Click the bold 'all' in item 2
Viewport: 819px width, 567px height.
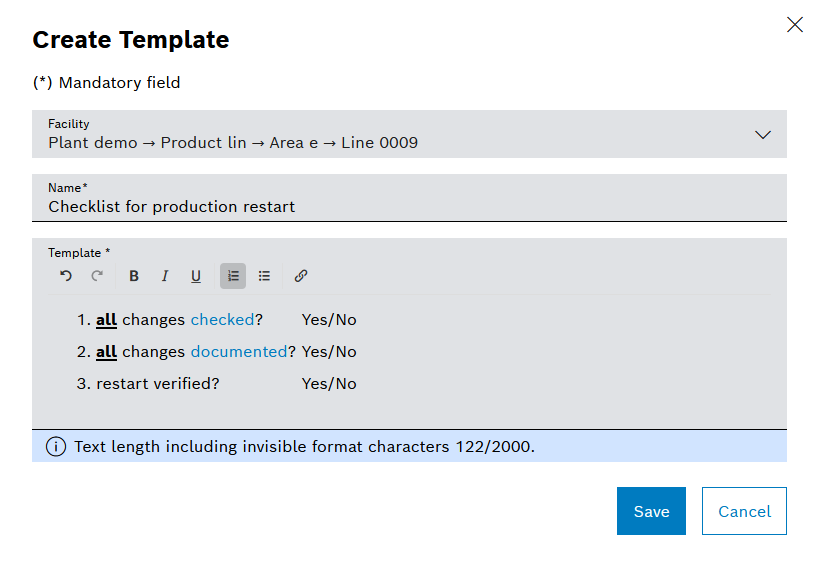tap(107, 351)
